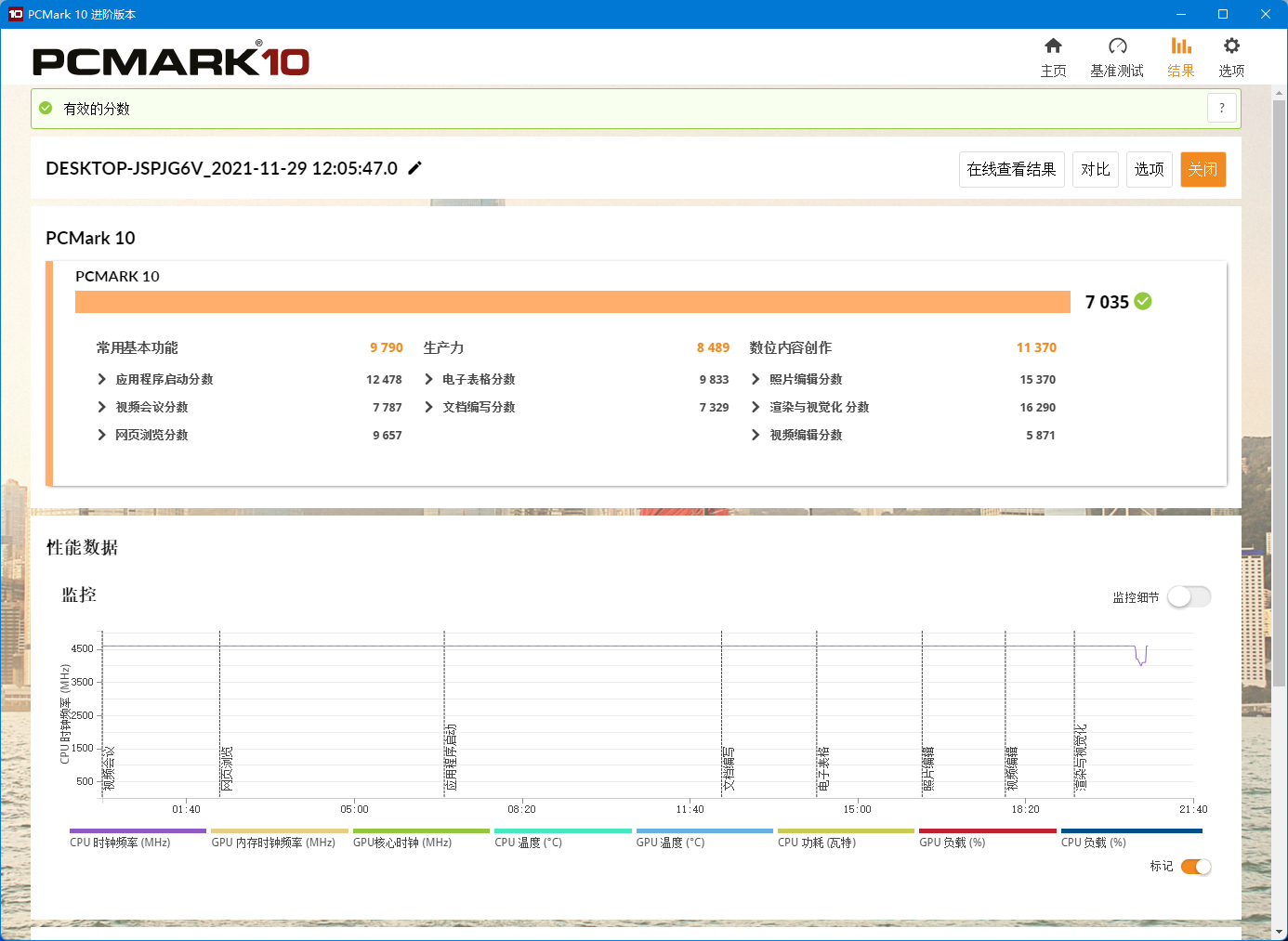Click the GPU 内存时钟频率 (MHz) legend swatch
This screenshot has width=1288, height=941.
tap(280, 830)
